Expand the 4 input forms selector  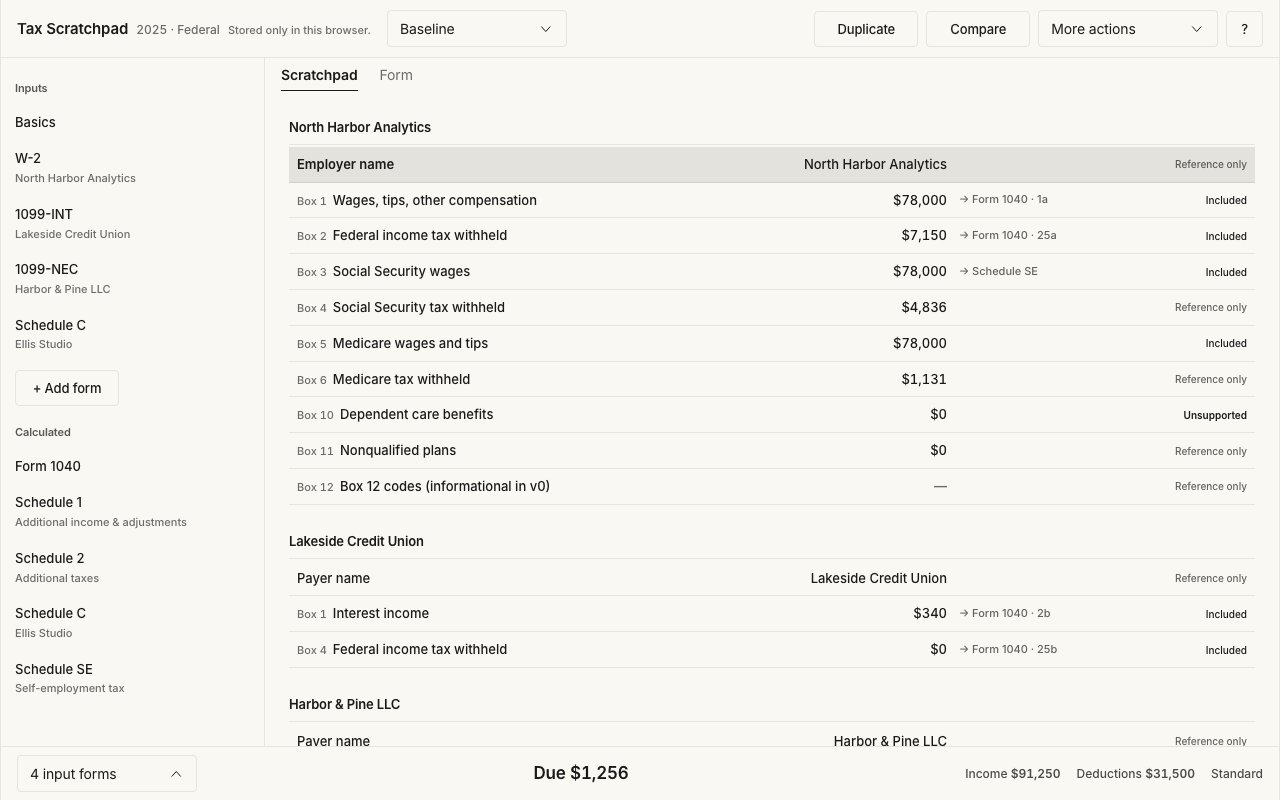[106, 774]
